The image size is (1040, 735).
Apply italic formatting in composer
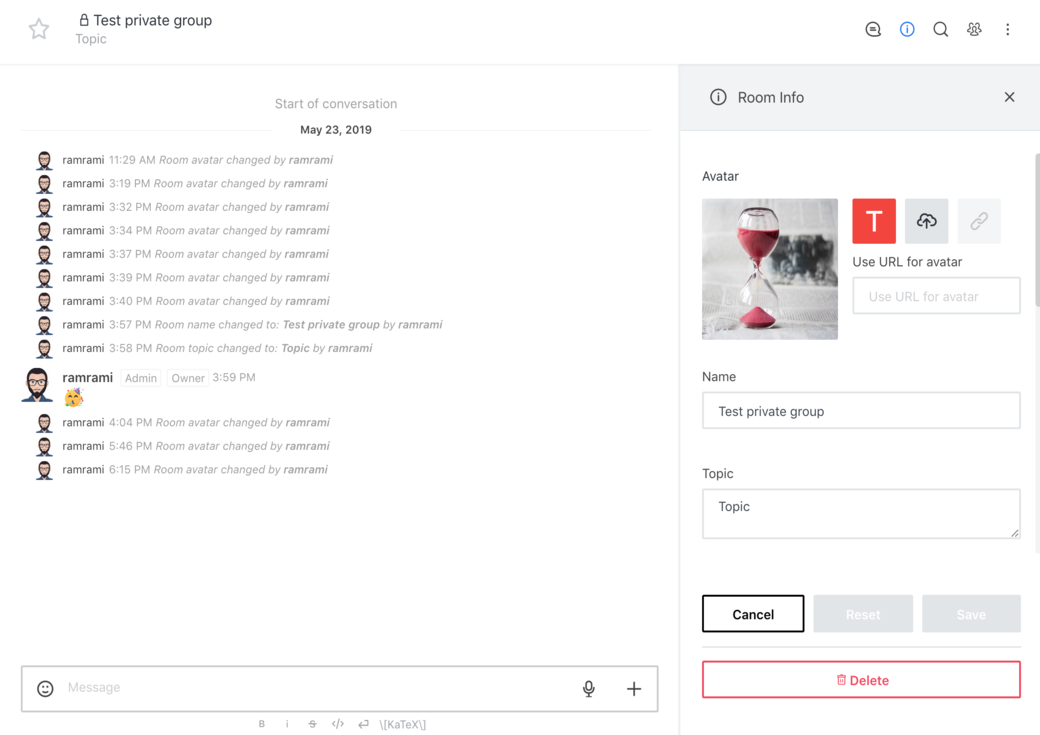click(287, 724)
